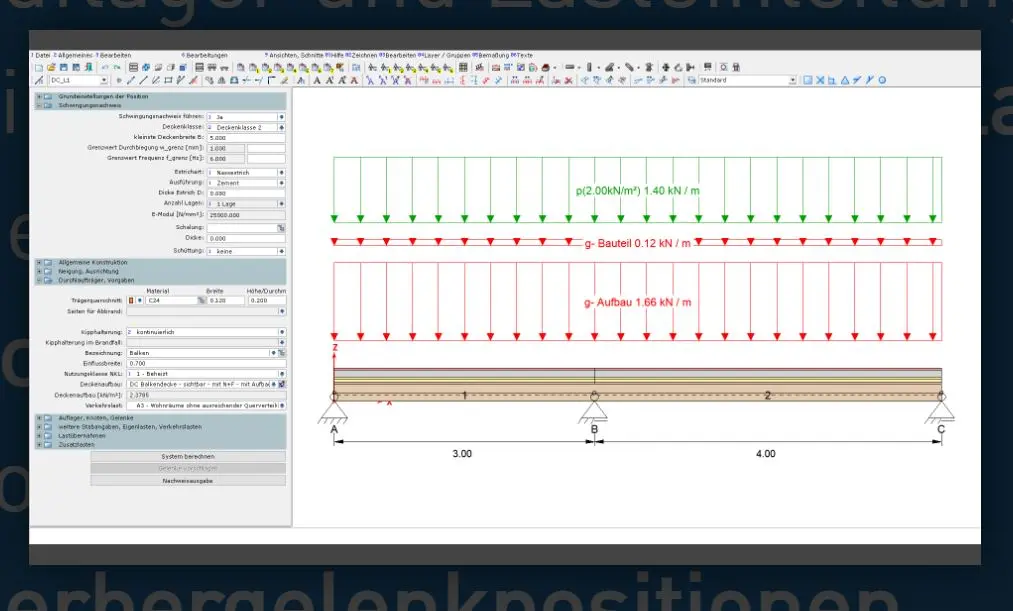Open the Zeichnen menu
Screen dimensions: 1013x611
[x=364, y=56]
